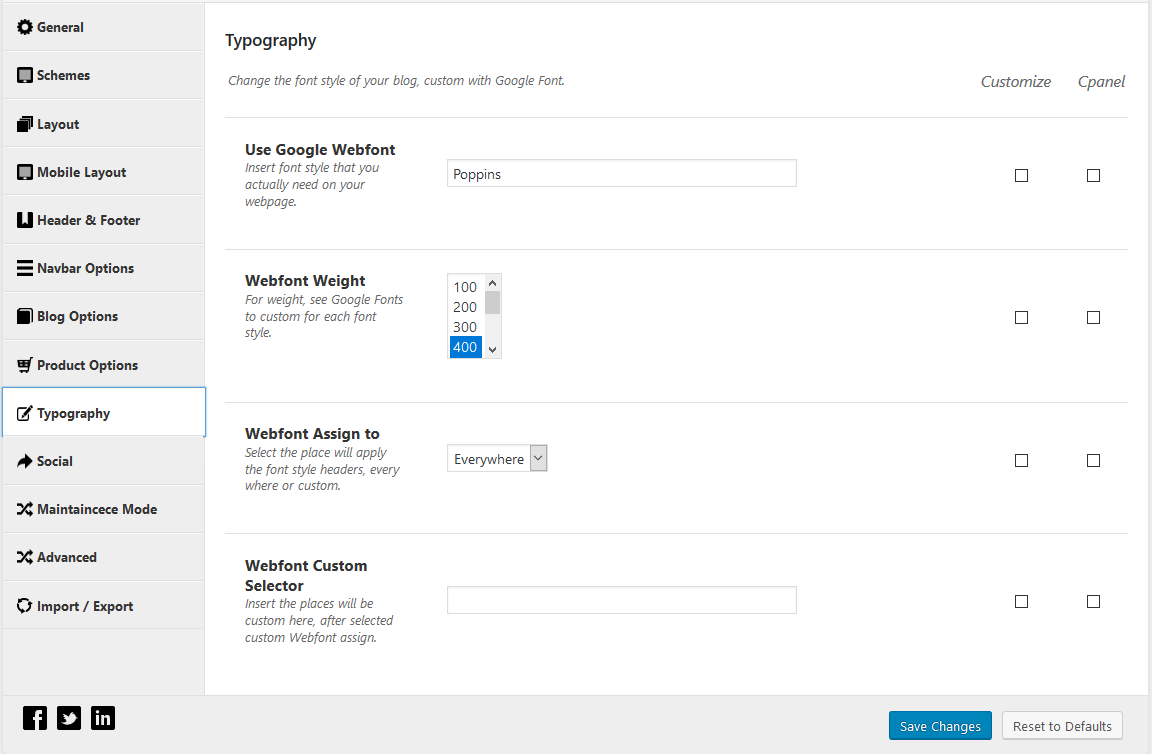Open the Schemes settings tab
This screenshot has height=754, width=1152.
pos(104,75)
